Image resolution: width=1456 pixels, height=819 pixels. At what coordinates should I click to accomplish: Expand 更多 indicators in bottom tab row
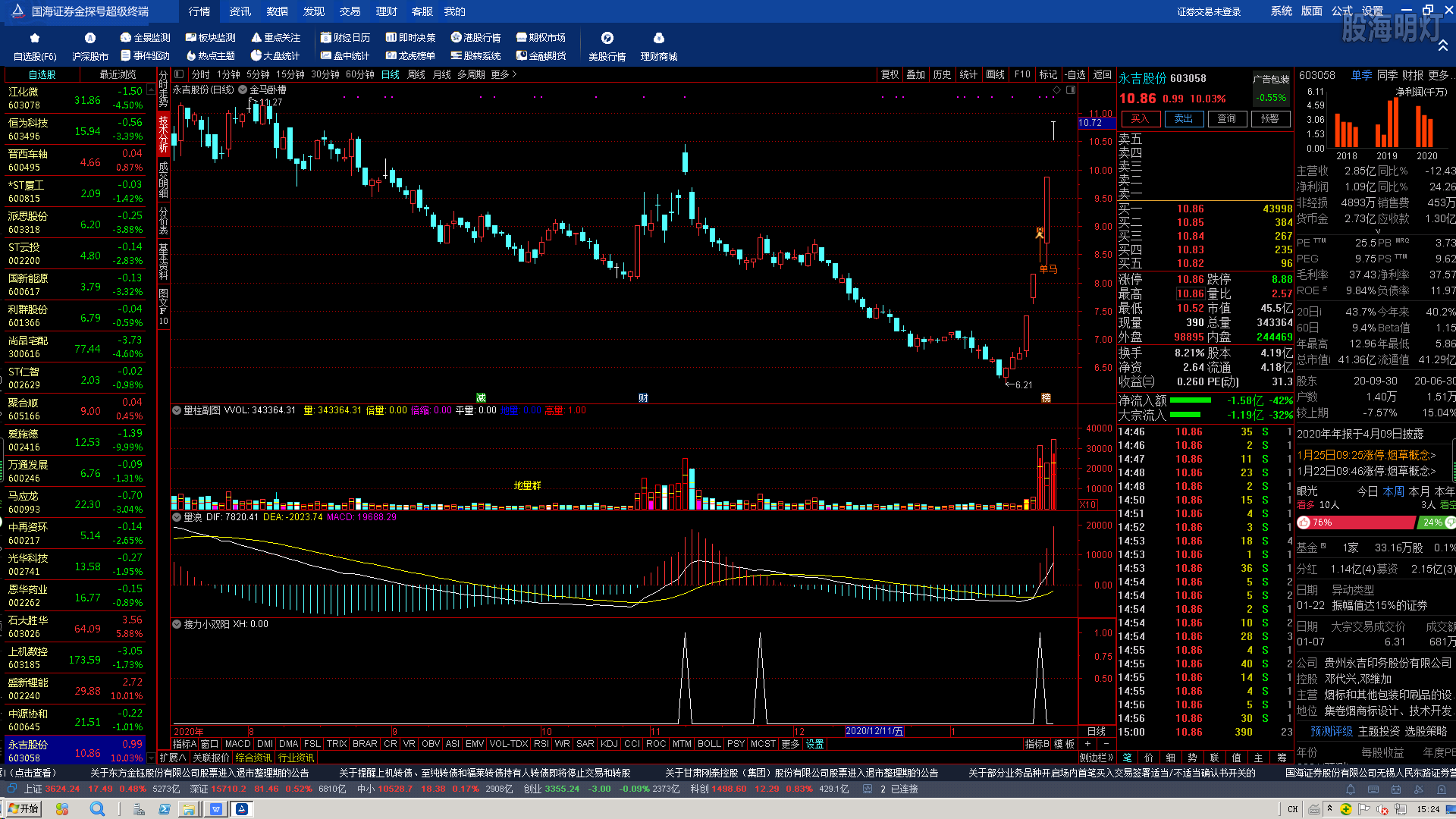(790, 744)
